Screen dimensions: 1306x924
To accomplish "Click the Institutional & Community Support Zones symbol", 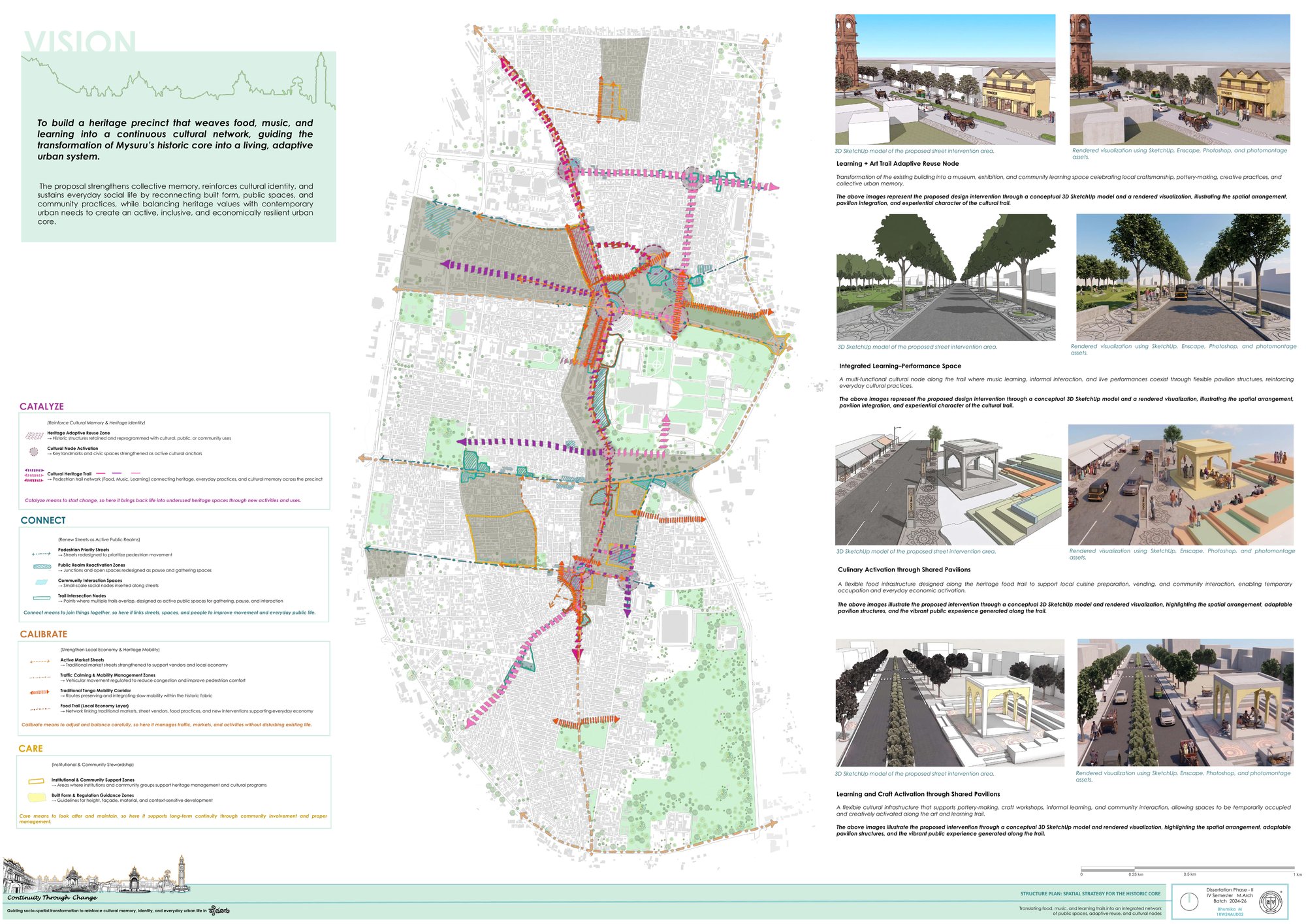I will 37,781.
